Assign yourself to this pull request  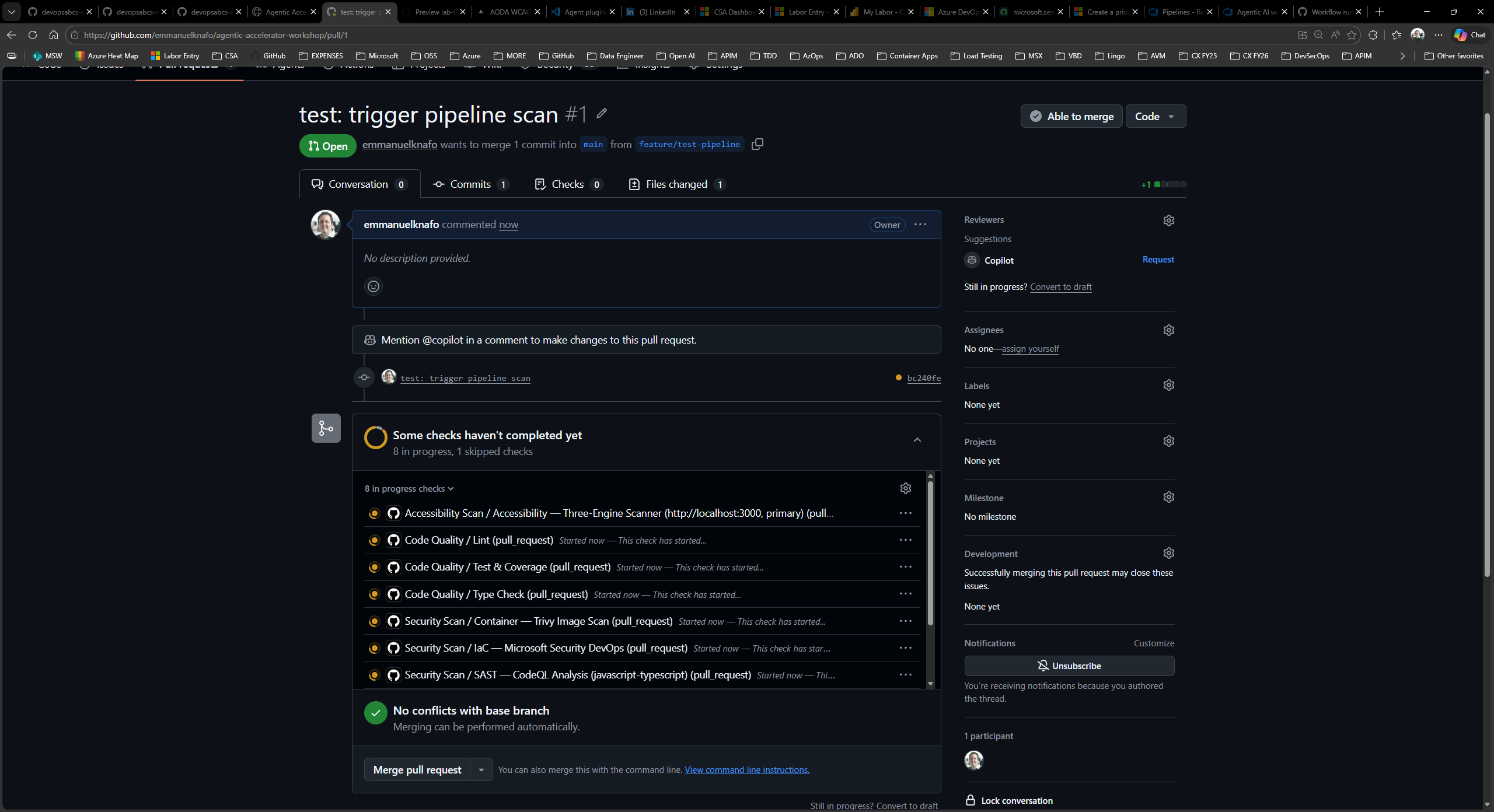pyautogui.click(x=1030, y=348)
